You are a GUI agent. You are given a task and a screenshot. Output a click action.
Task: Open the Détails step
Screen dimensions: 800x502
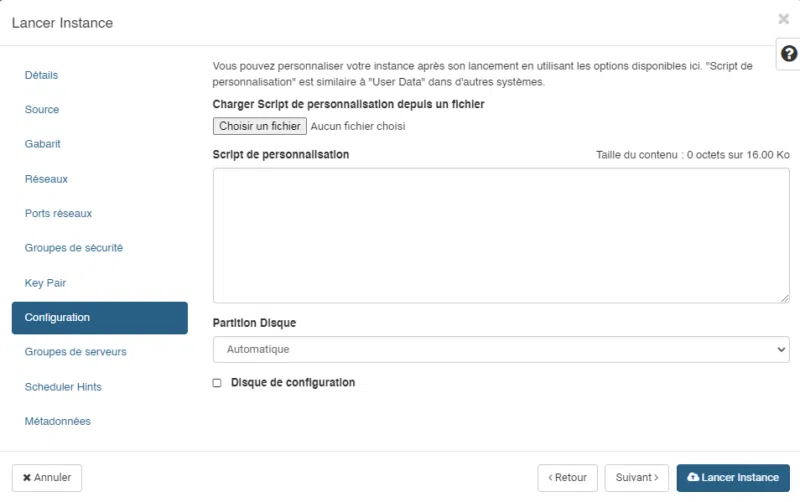[42, 75]
